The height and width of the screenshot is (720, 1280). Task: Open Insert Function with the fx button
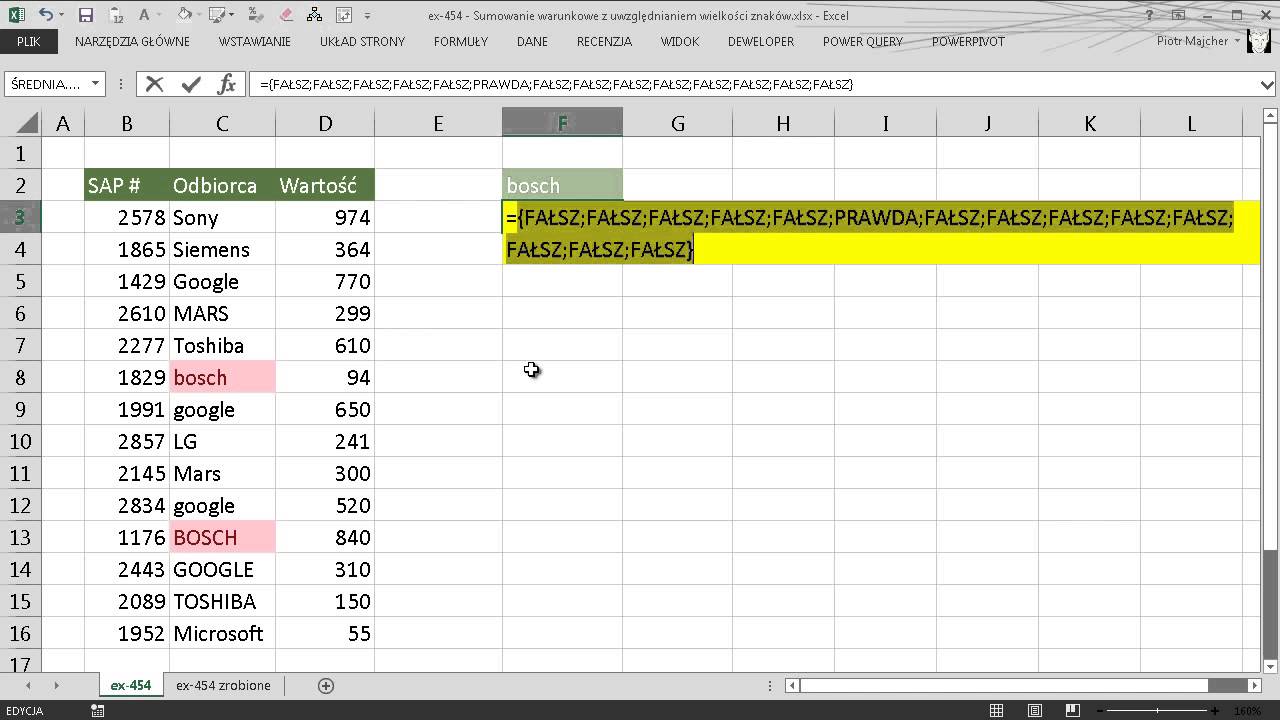(227, 84)
